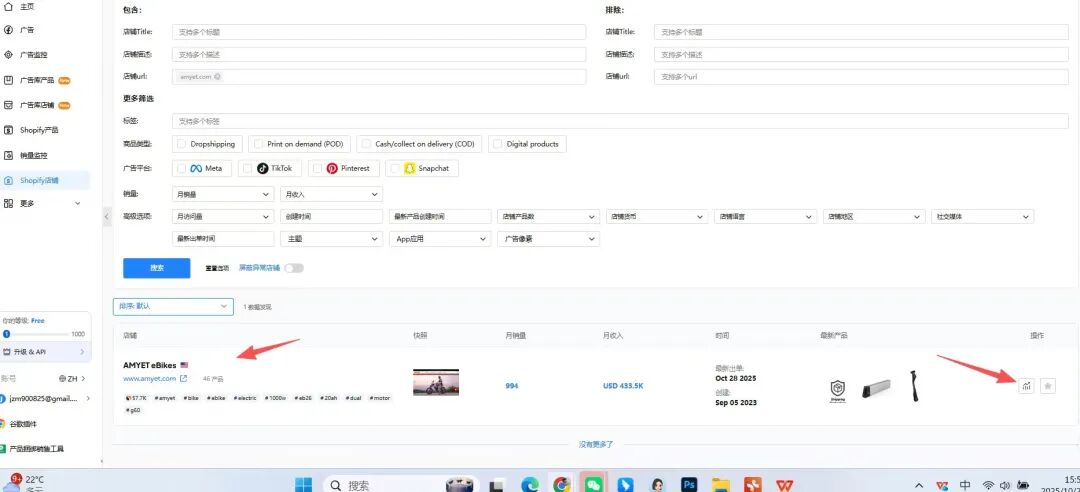Check the Snapchat ad platform checkbox
Viewport: 1080px width, 492px height.
click(395, 168)
